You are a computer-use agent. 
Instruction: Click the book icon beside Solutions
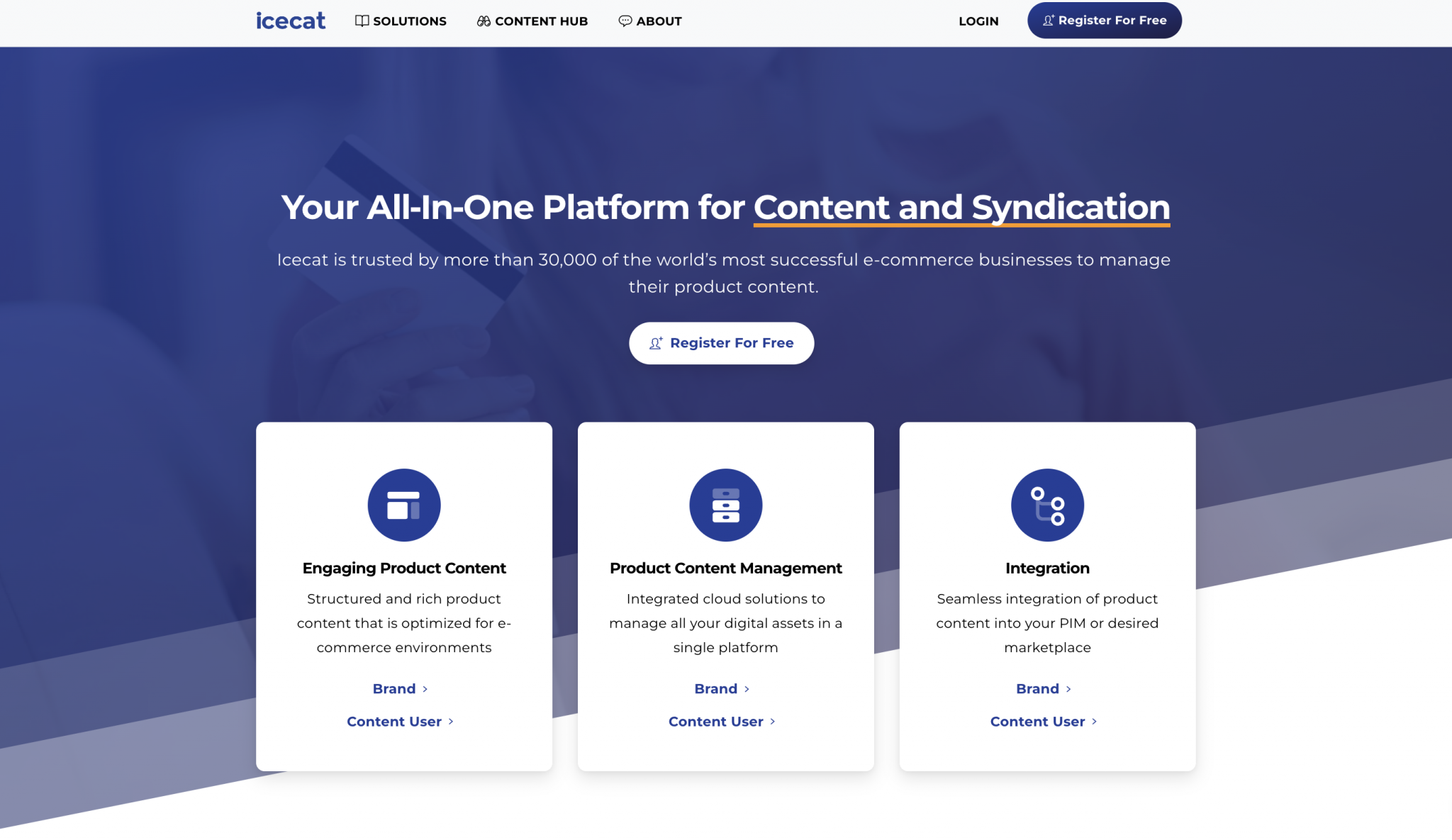click(x=362, y=21)
